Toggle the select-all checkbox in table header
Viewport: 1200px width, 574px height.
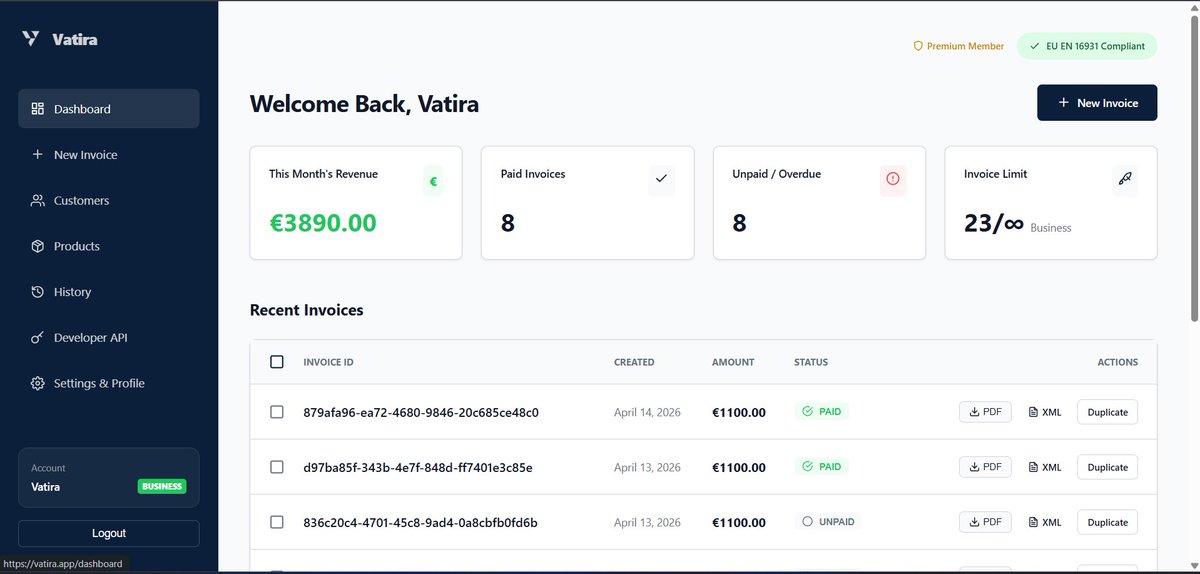tap(277, 362)
